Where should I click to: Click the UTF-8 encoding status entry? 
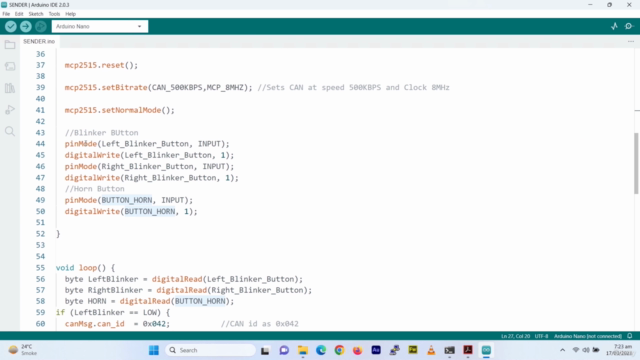tap(542, 336)
